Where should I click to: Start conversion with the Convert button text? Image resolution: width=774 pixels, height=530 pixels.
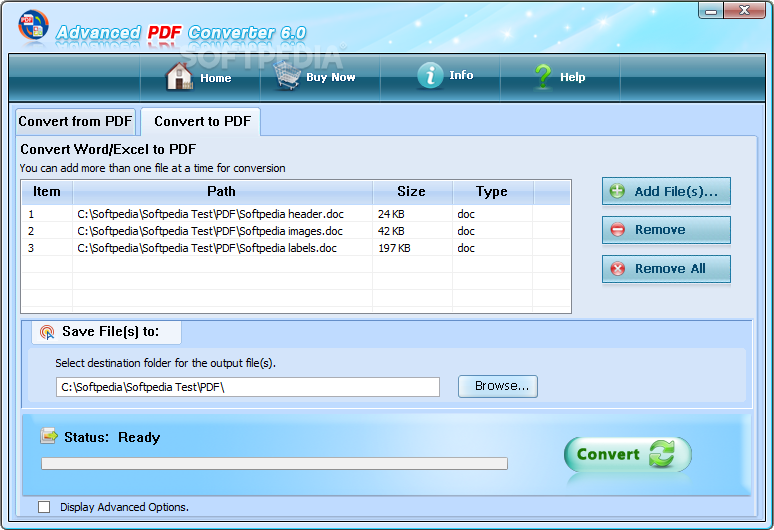pos(608,454)
